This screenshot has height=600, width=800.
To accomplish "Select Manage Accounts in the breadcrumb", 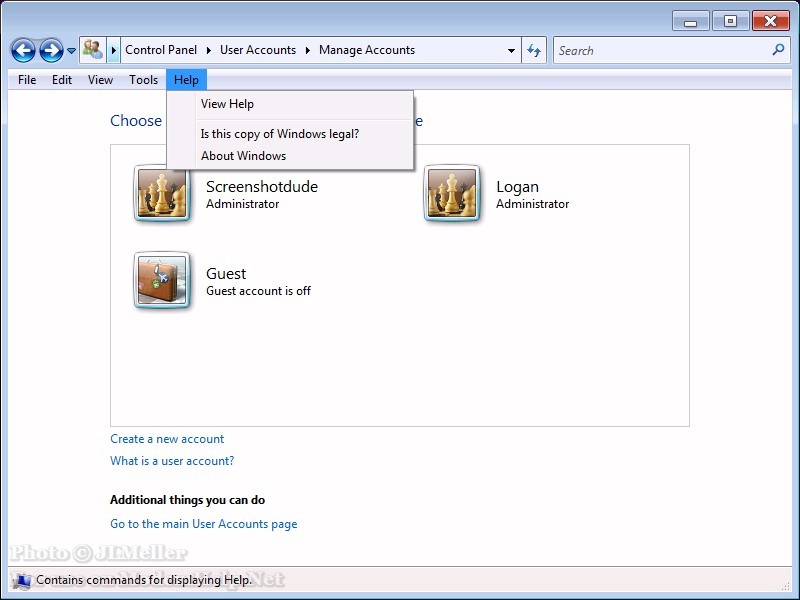I will [x=367, y=50].
